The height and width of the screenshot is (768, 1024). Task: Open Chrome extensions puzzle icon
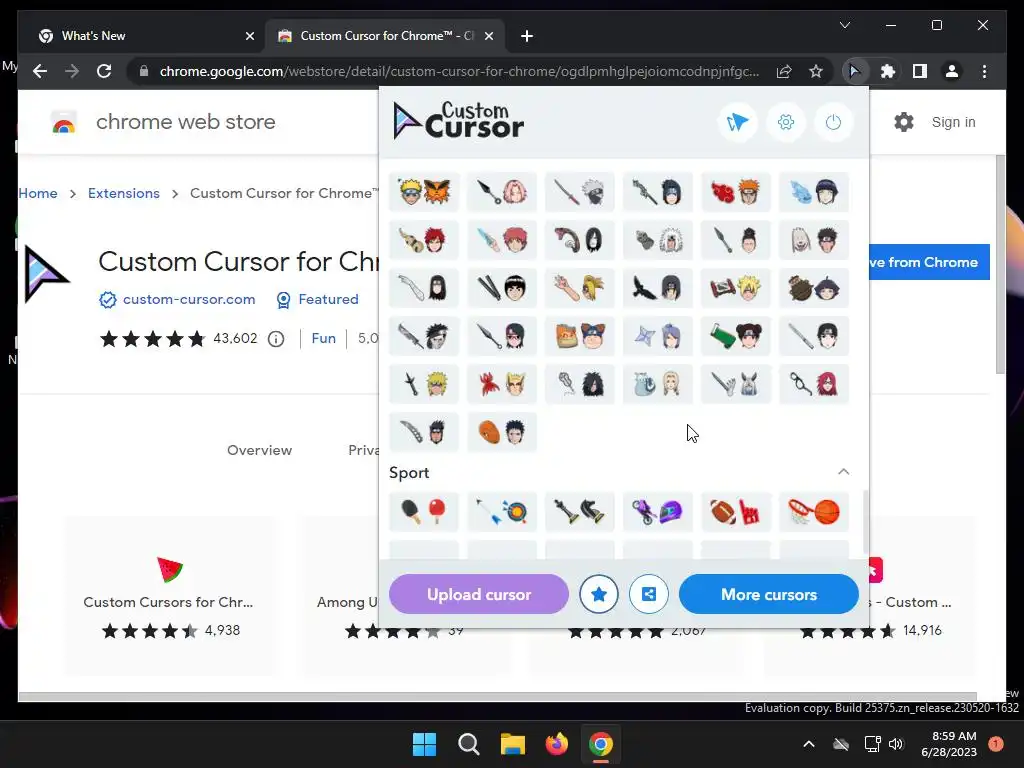coord(888,71)
